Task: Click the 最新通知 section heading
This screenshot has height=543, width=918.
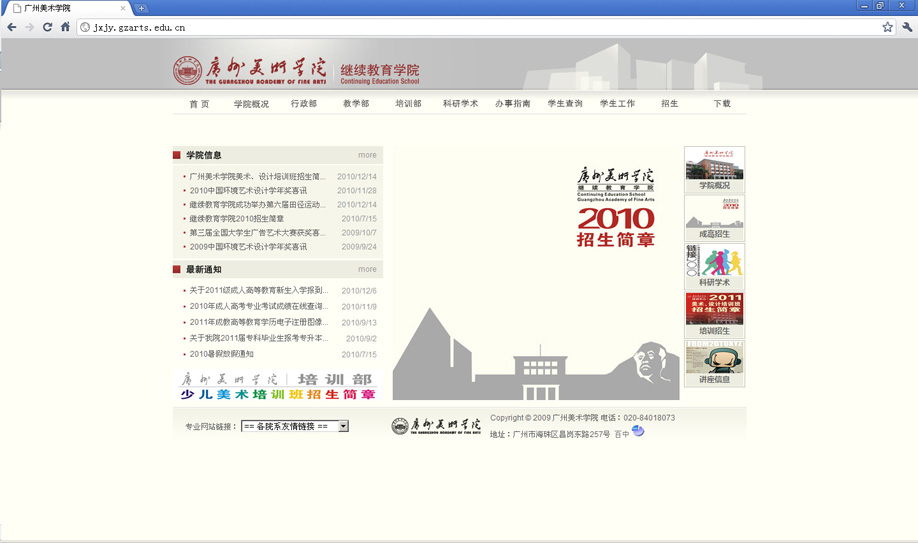Action: [204, 269]
